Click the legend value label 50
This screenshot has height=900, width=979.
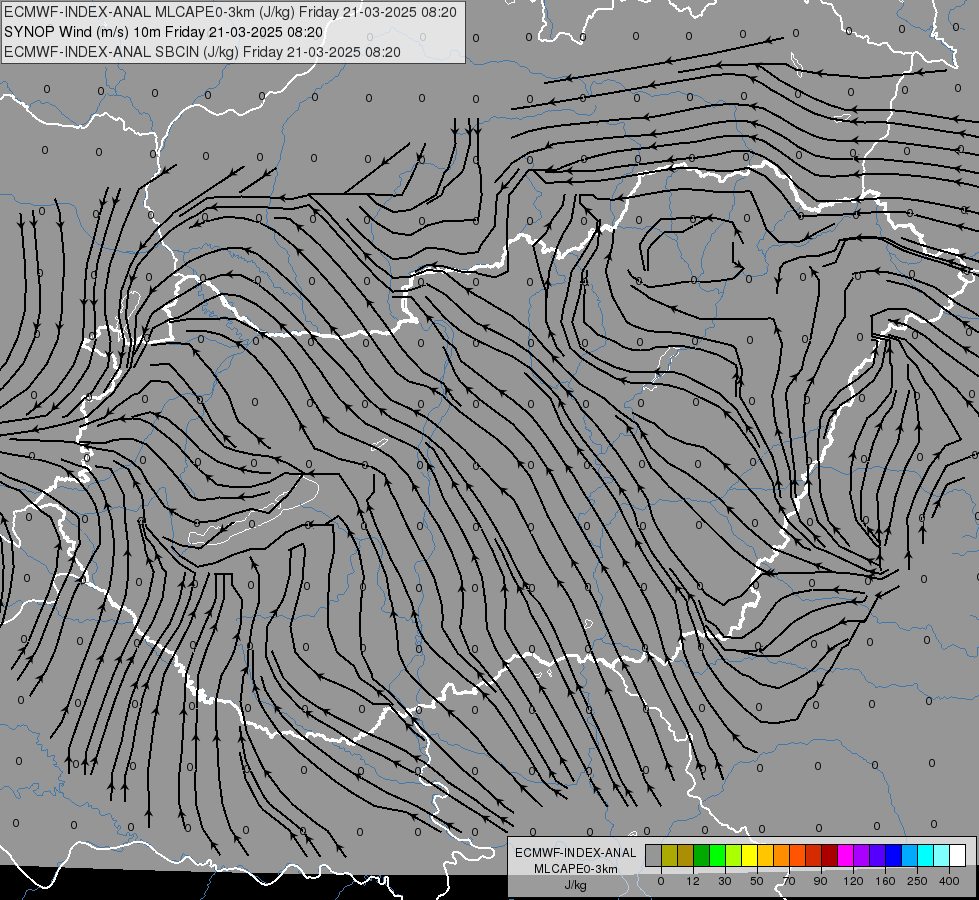click(757, 881)
